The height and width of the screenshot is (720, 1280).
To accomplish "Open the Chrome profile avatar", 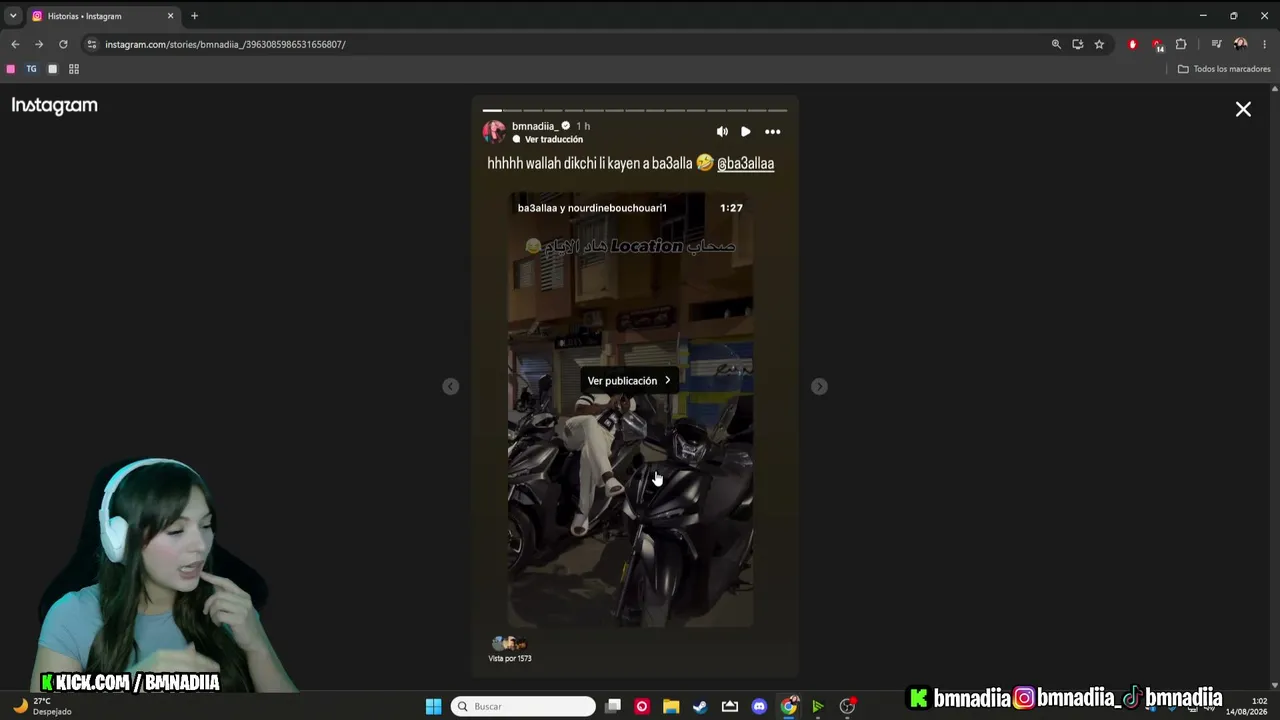I will 1240,44.
